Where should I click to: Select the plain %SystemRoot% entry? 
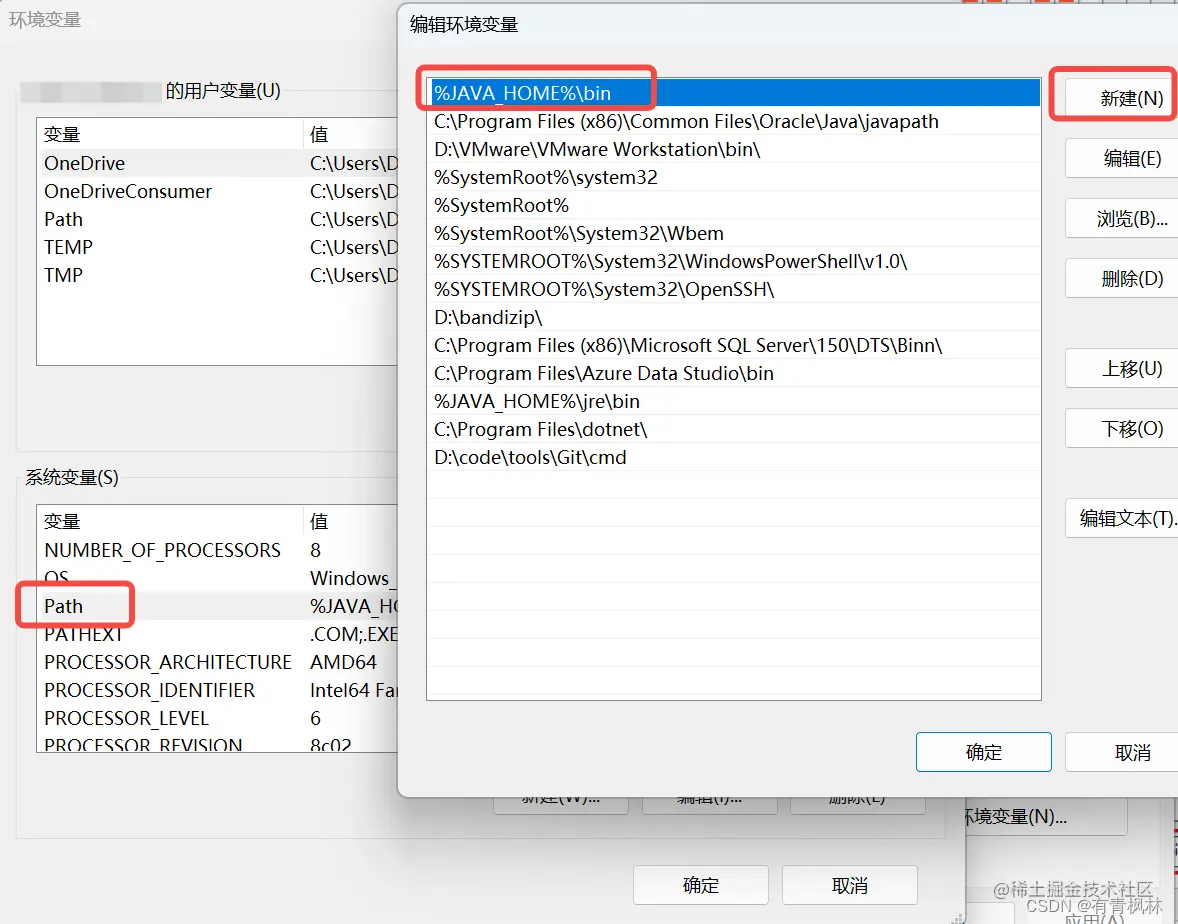click(x=735, y=205)
